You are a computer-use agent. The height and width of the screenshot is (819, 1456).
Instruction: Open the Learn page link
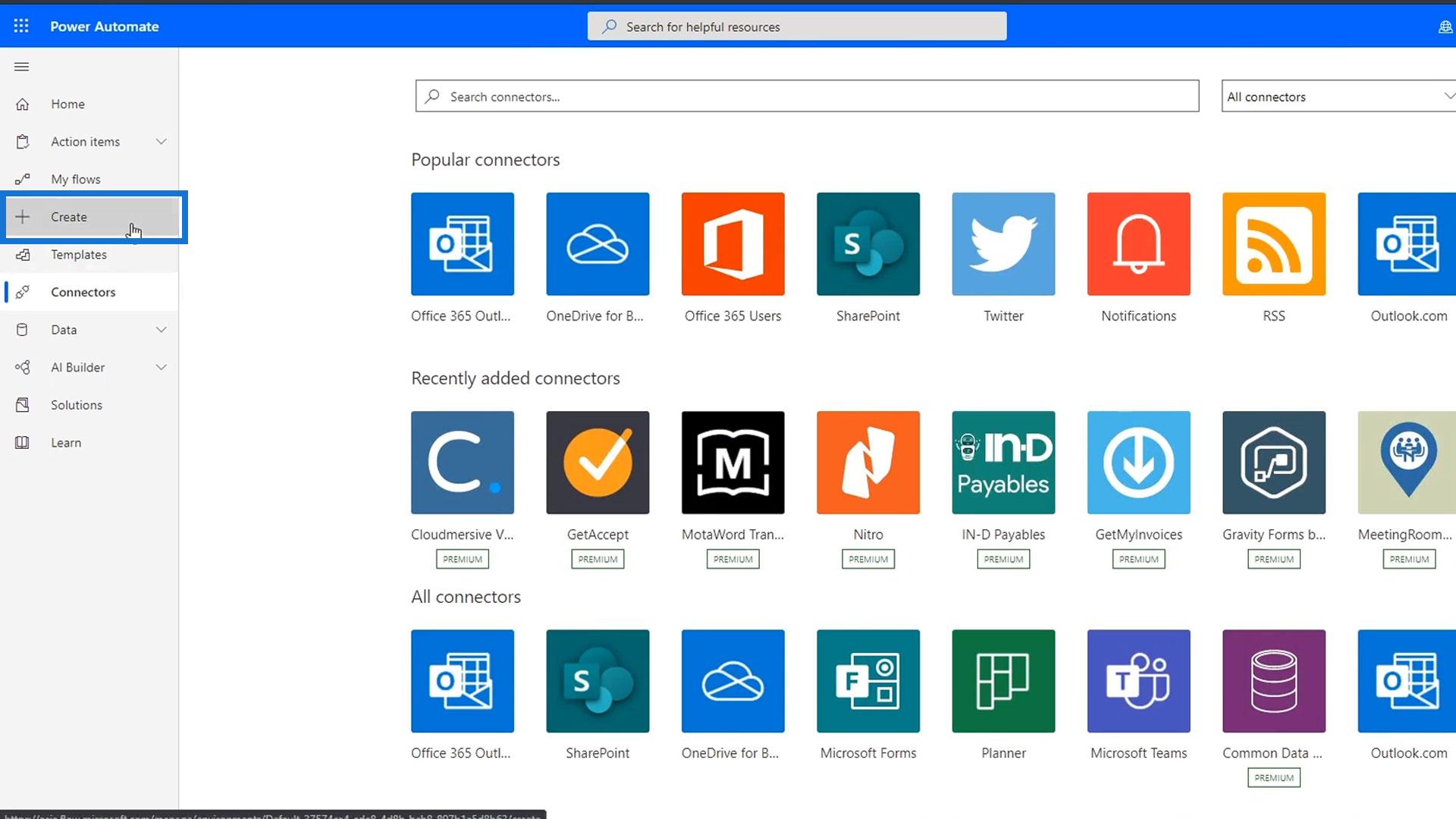[x=65, y=443]
